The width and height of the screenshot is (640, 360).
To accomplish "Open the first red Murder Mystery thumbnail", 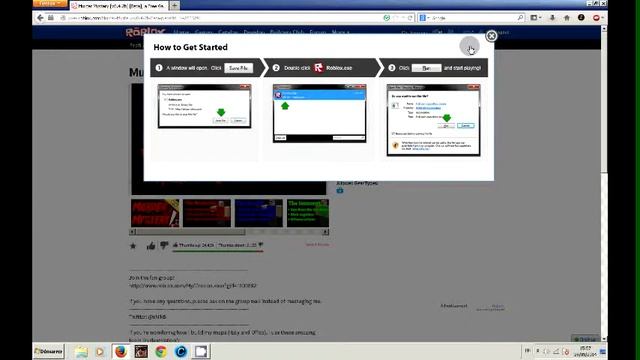I will 155,213.
